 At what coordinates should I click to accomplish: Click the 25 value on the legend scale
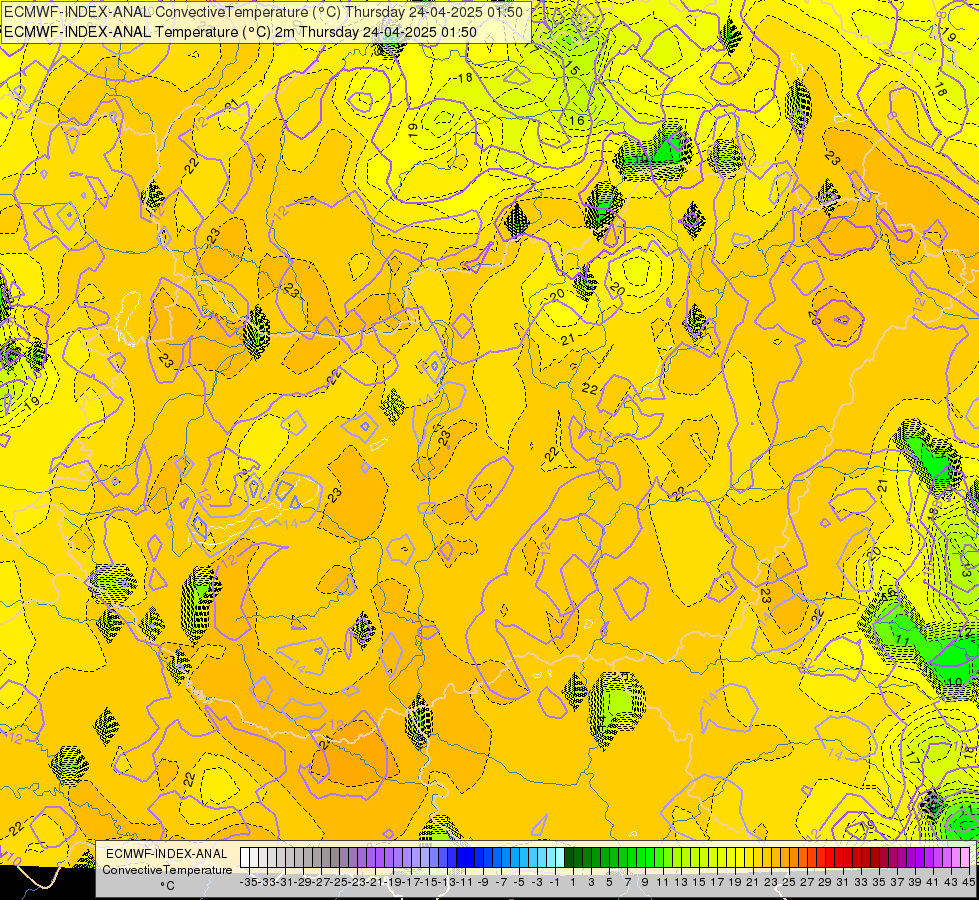[789, 882]
